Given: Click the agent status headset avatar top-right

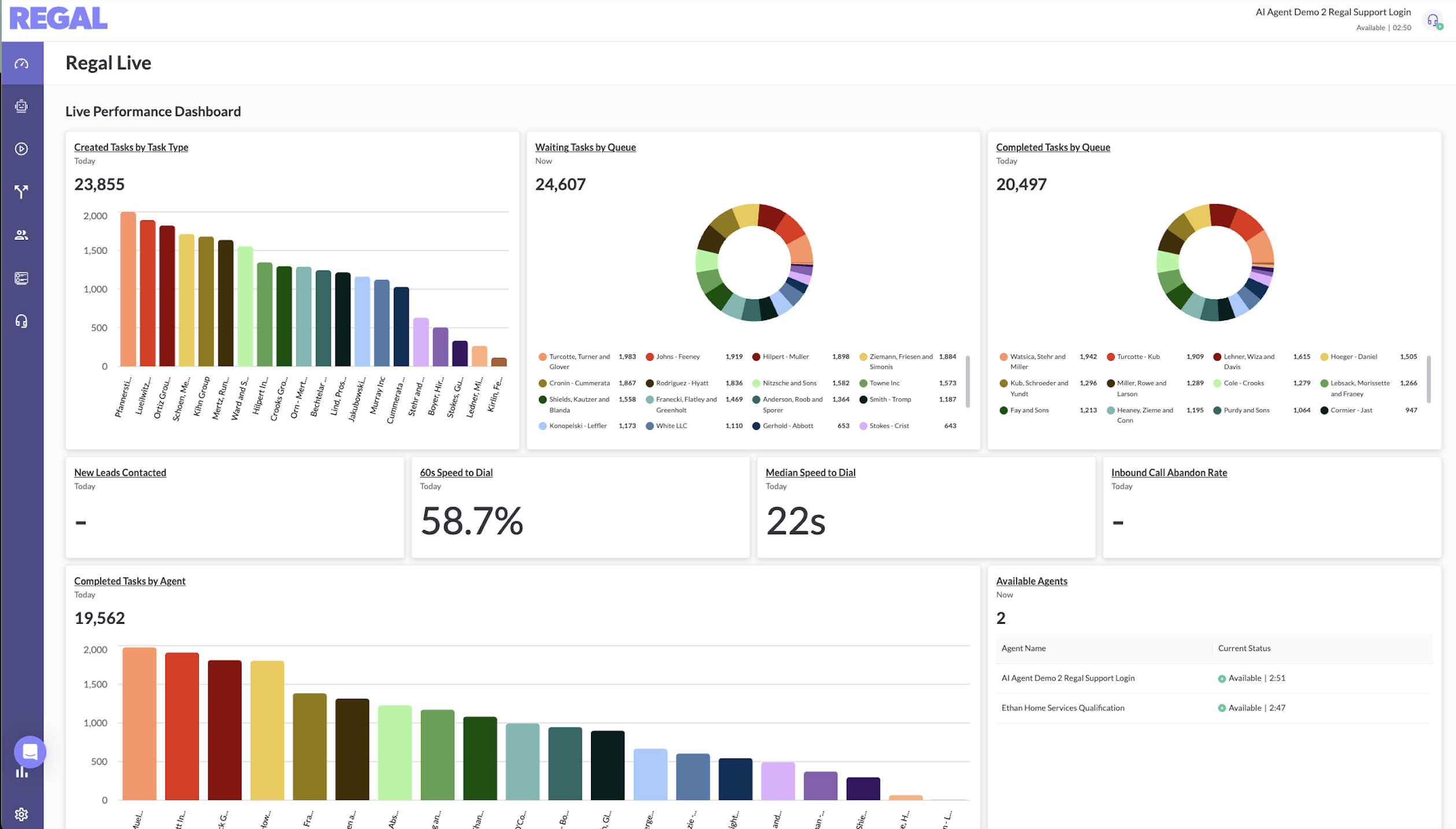Looking at the screenshot, I should pyautogui.click(x=1433, y=21).
